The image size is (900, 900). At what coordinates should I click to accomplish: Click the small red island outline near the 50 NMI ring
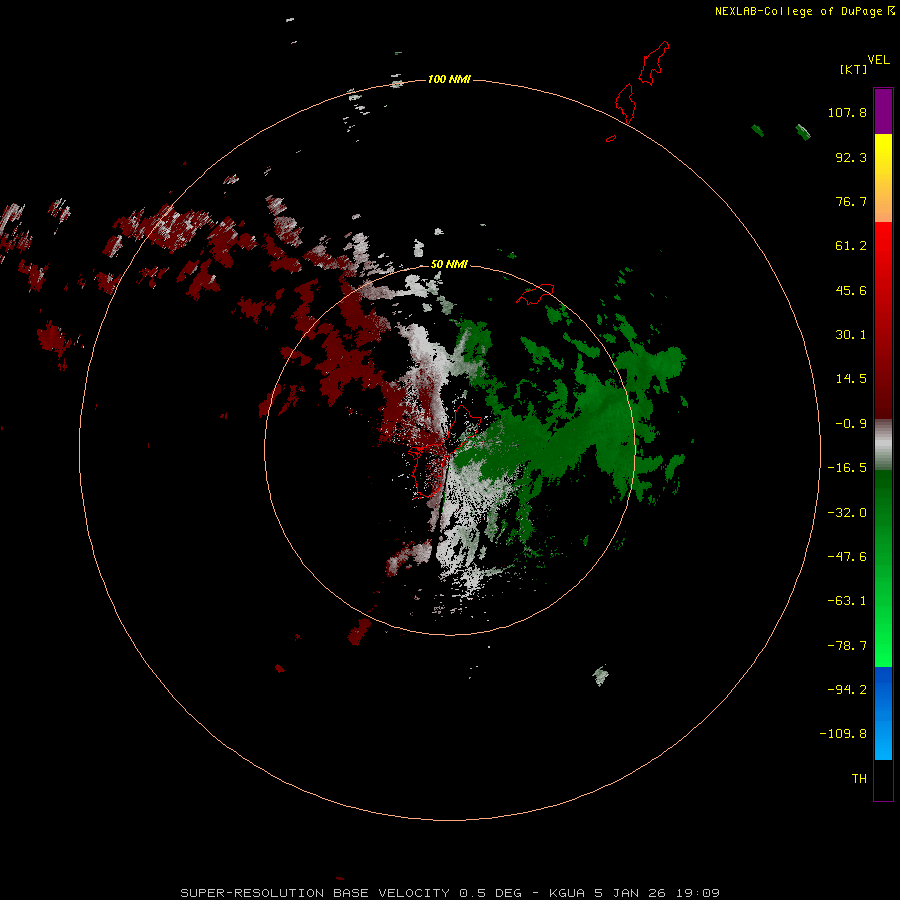click(x=535, y=293)
